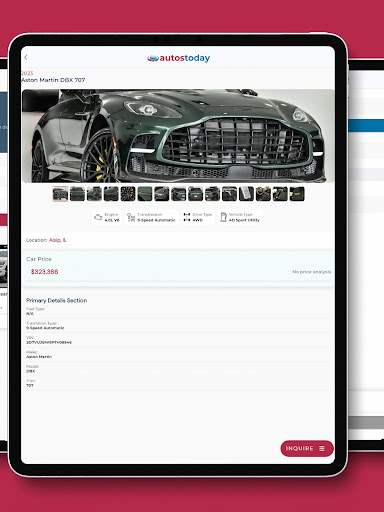Tap the menu lines icon in INQUIRE

[x=322, y=449]
